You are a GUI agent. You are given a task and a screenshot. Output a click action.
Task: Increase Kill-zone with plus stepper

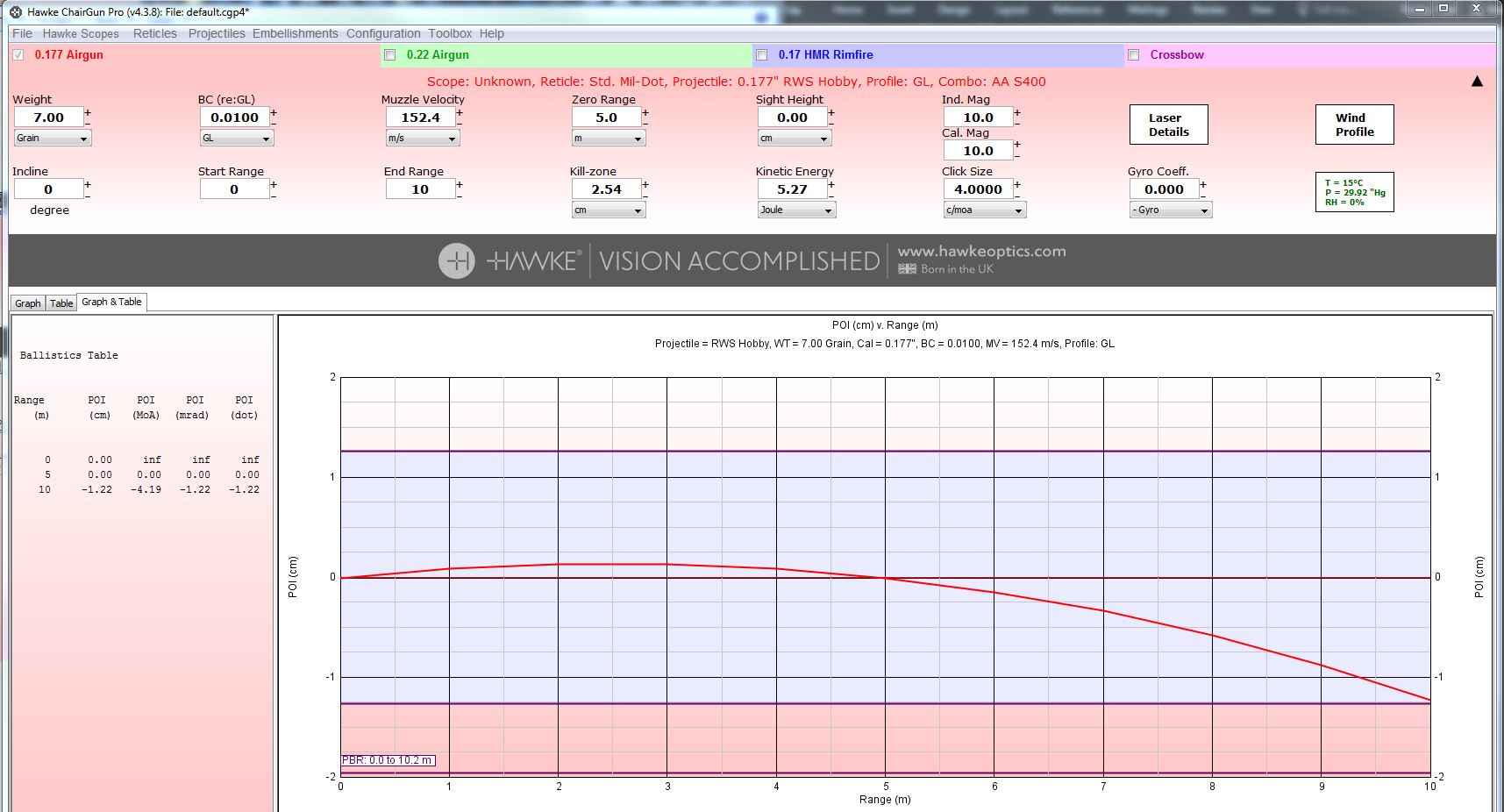point(645,184)
